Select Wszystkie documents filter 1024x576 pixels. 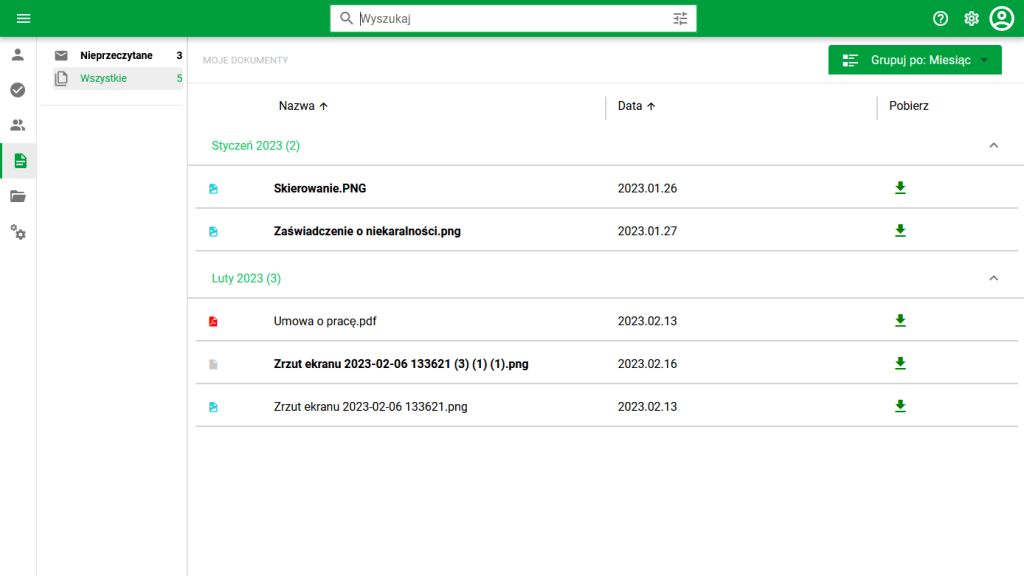[118, 78]
